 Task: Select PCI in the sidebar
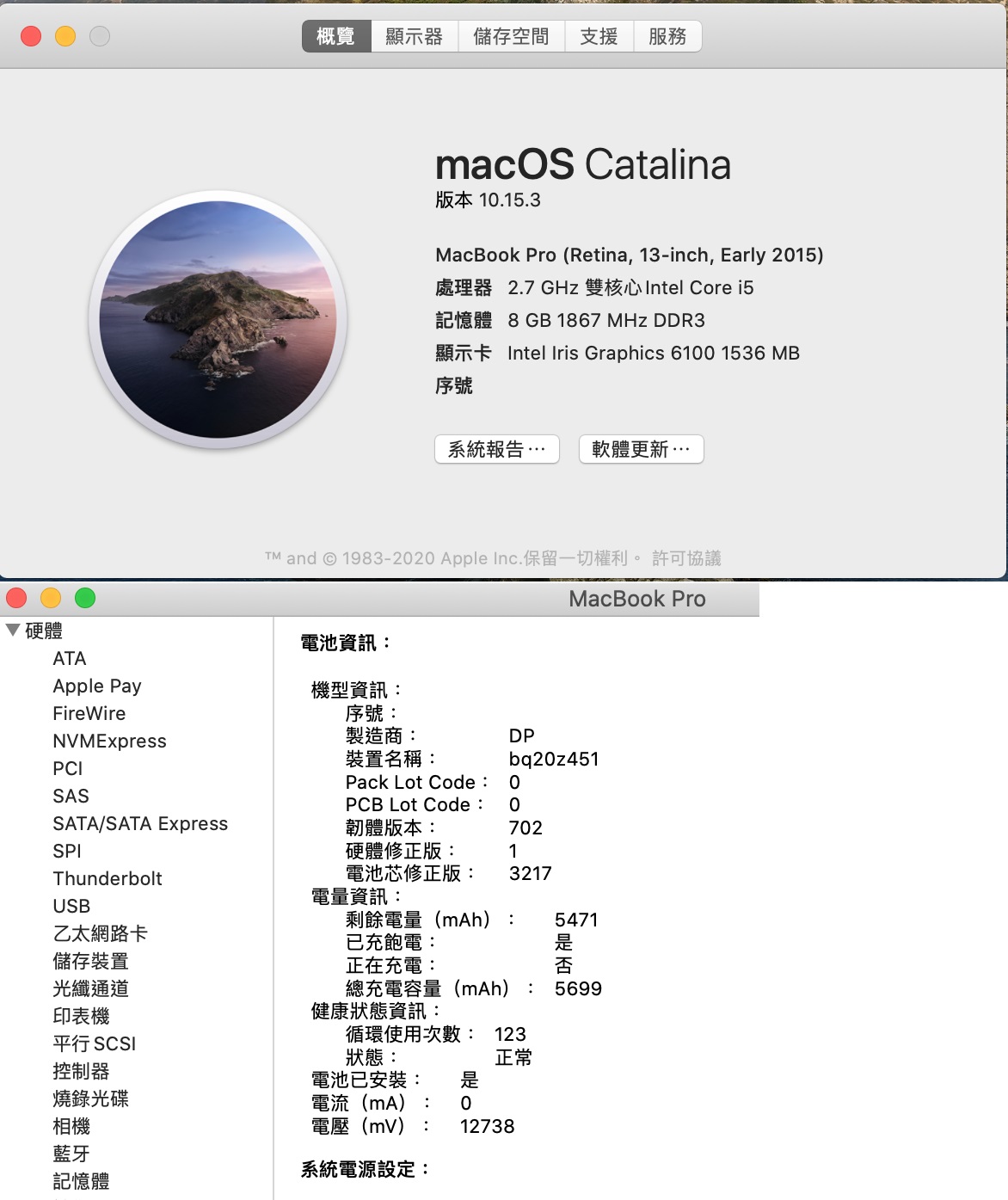click(x=68, y=769)
